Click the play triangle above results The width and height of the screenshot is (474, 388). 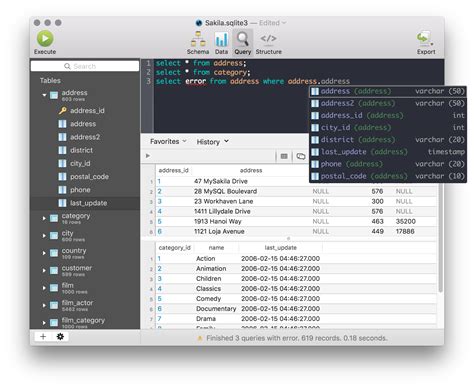(x=148, y=156)
